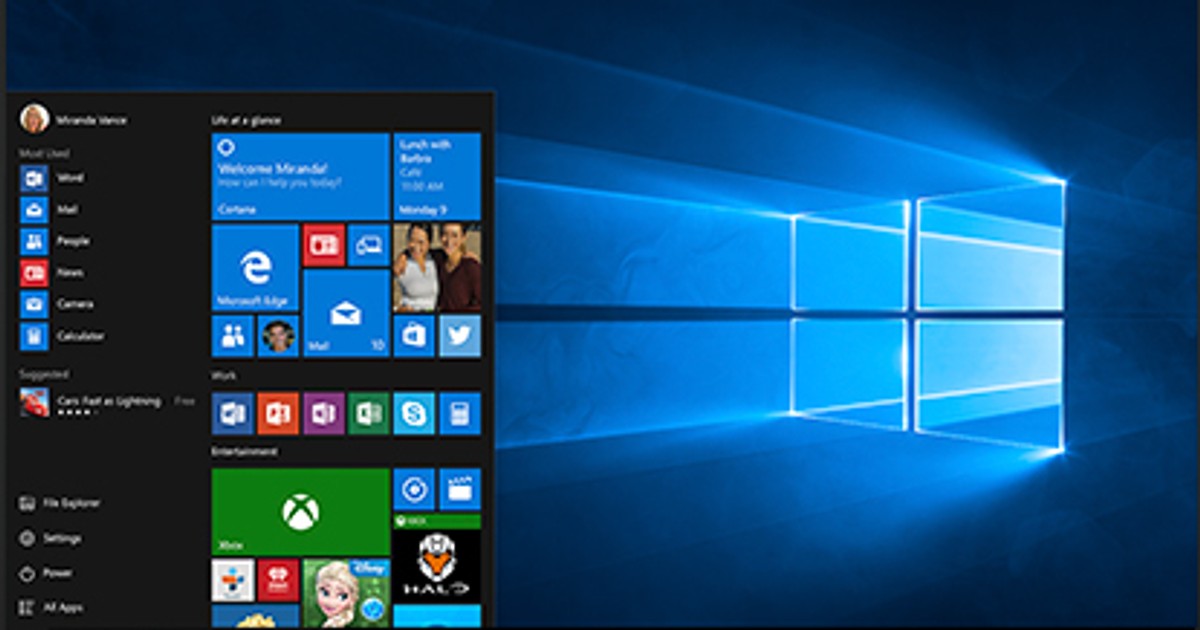Launch the Microsoft Edge tile
1200x630 pixels.
coord(255,267)
